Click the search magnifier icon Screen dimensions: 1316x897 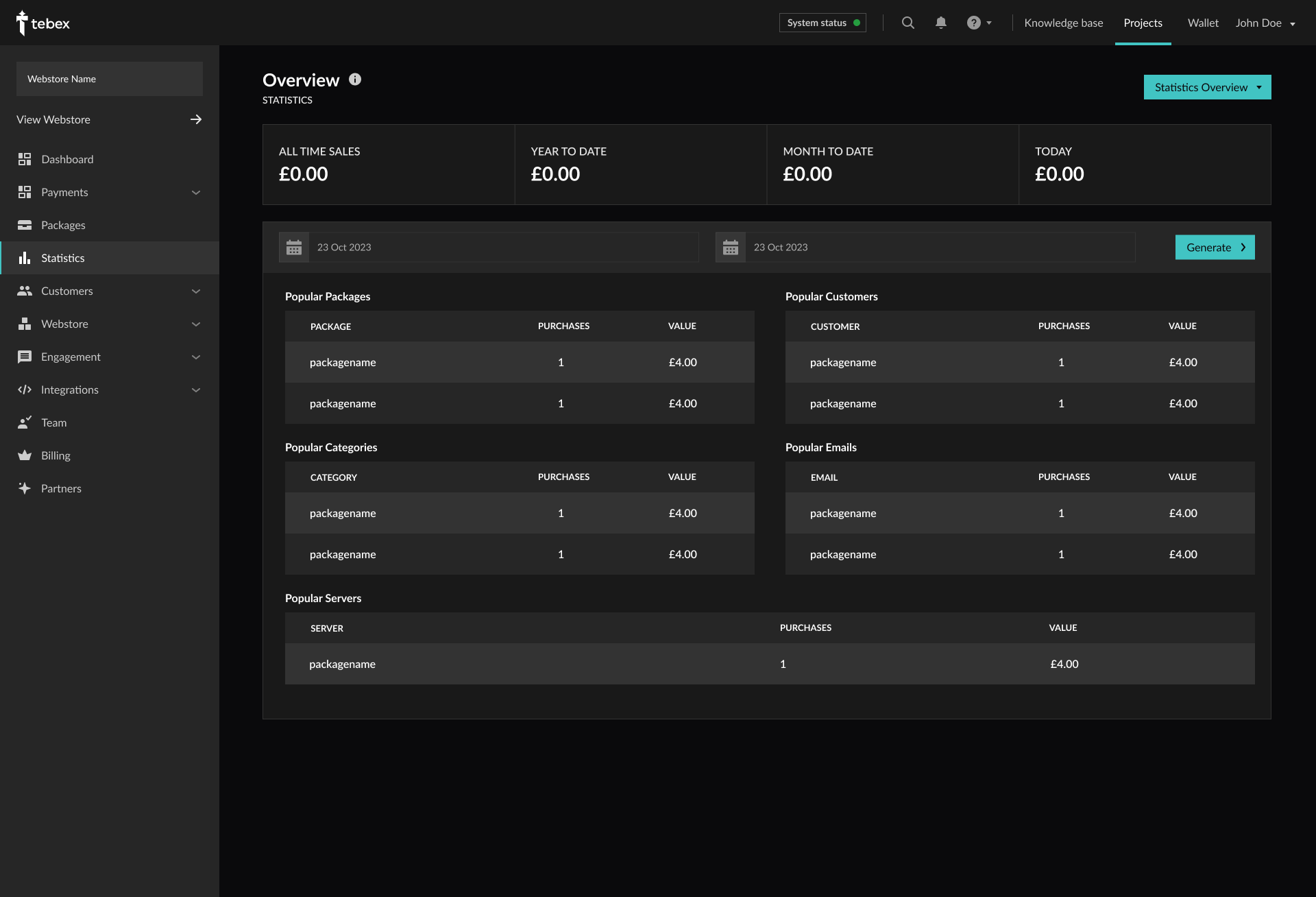pos(907,23)
